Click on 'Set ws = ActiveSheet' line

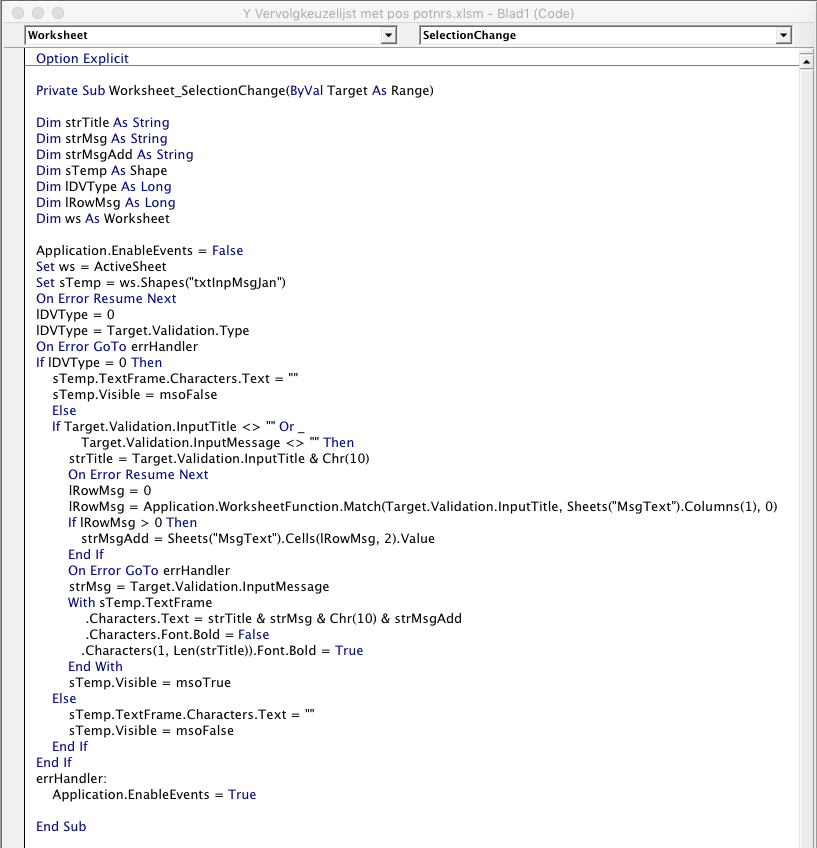(101, 267)
